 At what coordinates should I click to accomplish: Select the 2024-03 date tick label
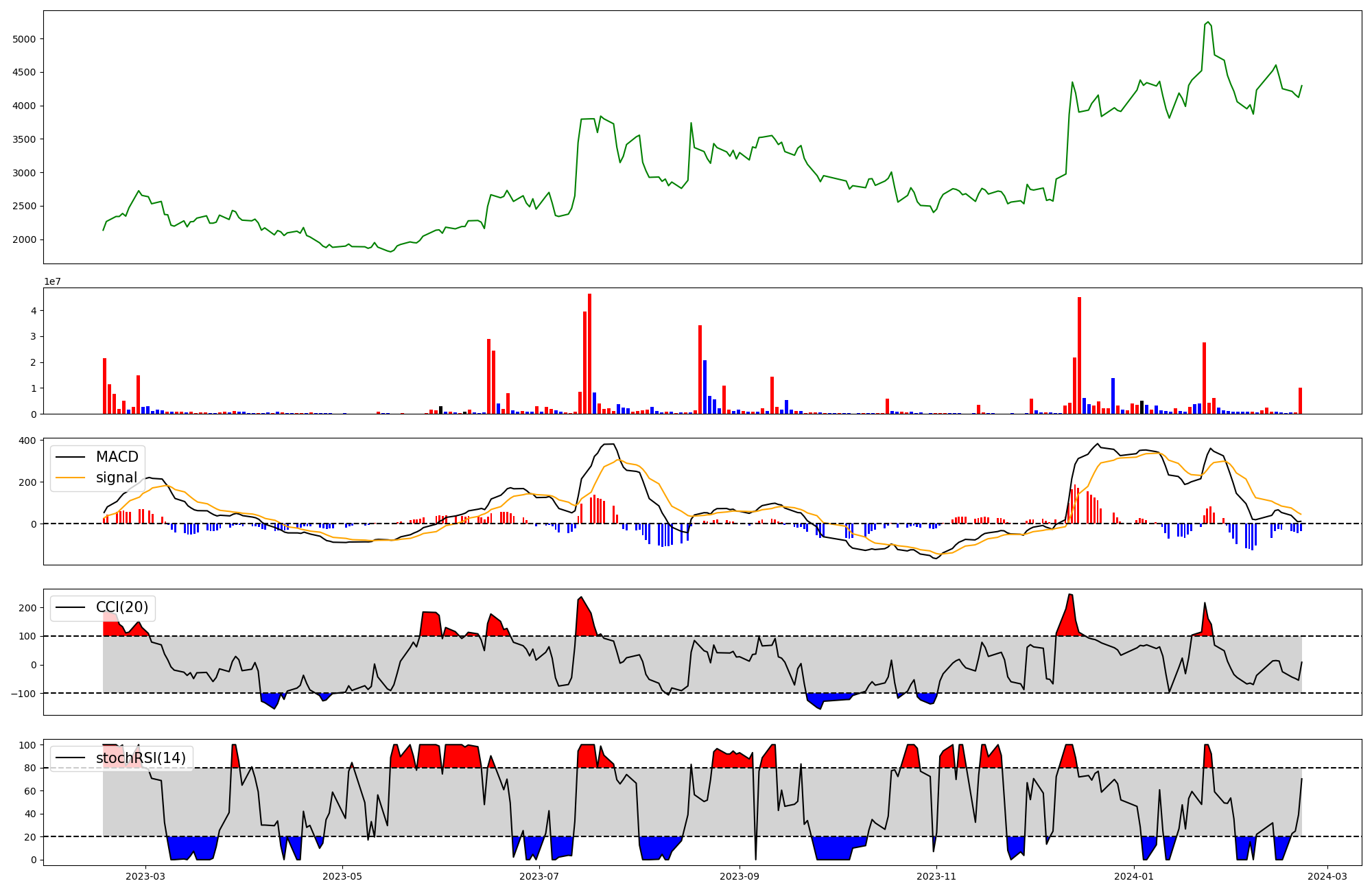[1327, 876]
